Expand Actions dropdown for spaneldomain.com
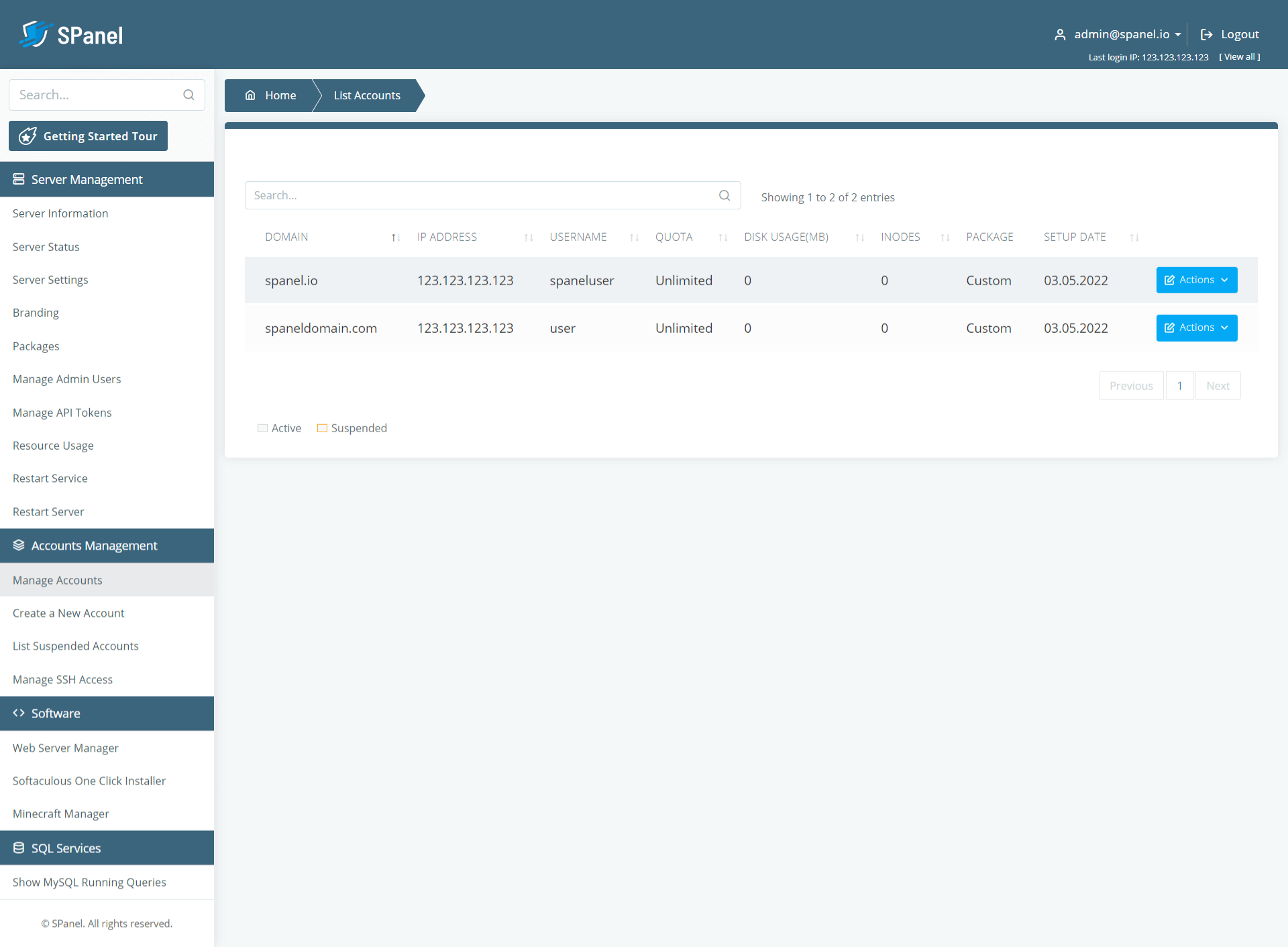 1197,327
